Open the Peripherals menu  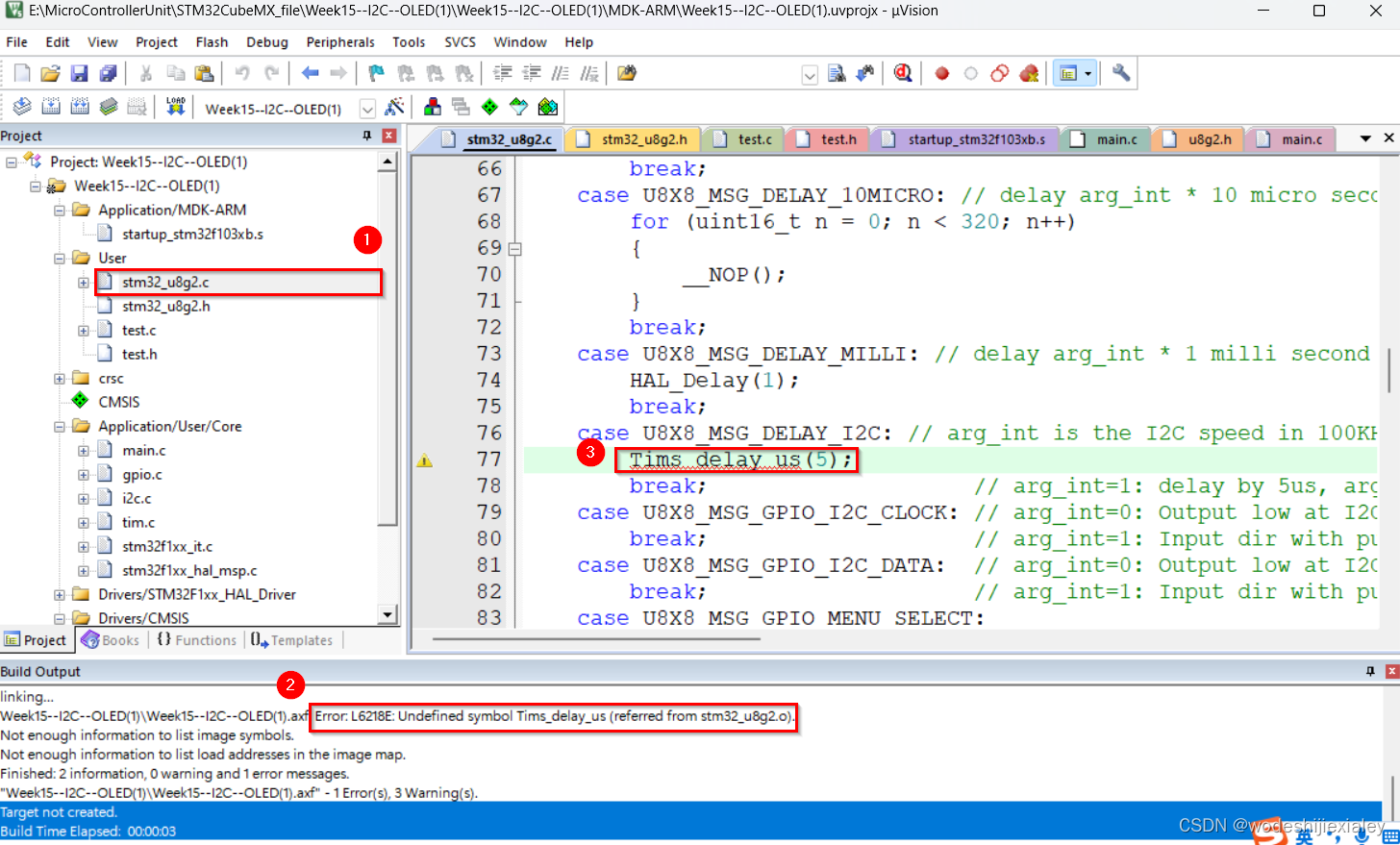click(340, 42)
